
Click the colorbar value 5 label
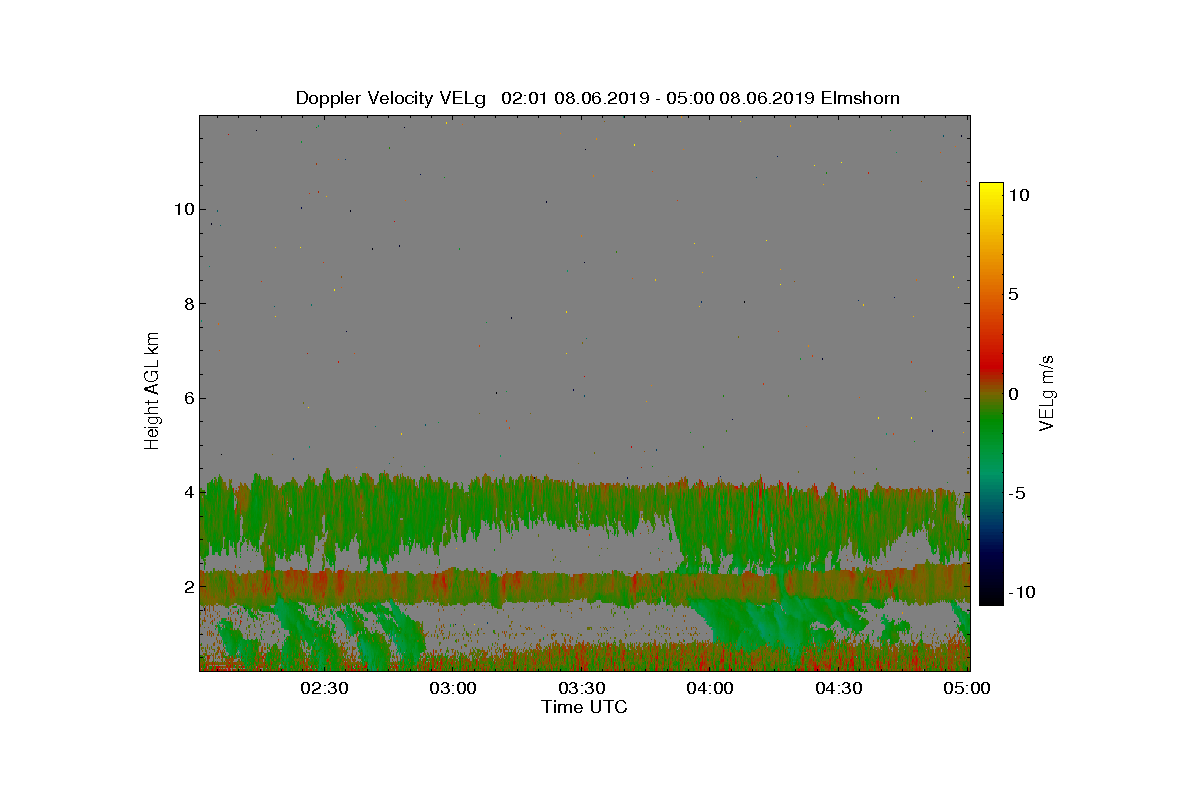click(1013, 295)
